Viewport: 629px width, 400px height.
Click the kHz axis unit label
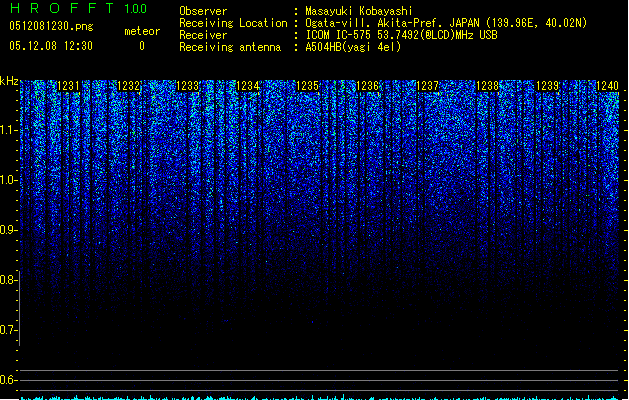[9, 81]
